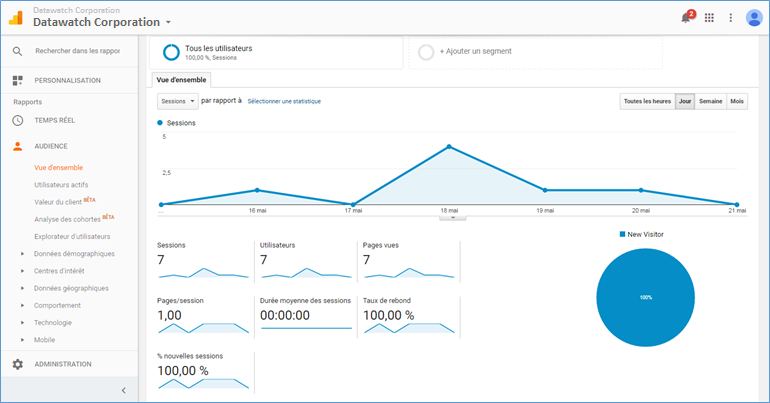
Task: Click the Google Analytics logo
Action: click(x=16, y=17)
